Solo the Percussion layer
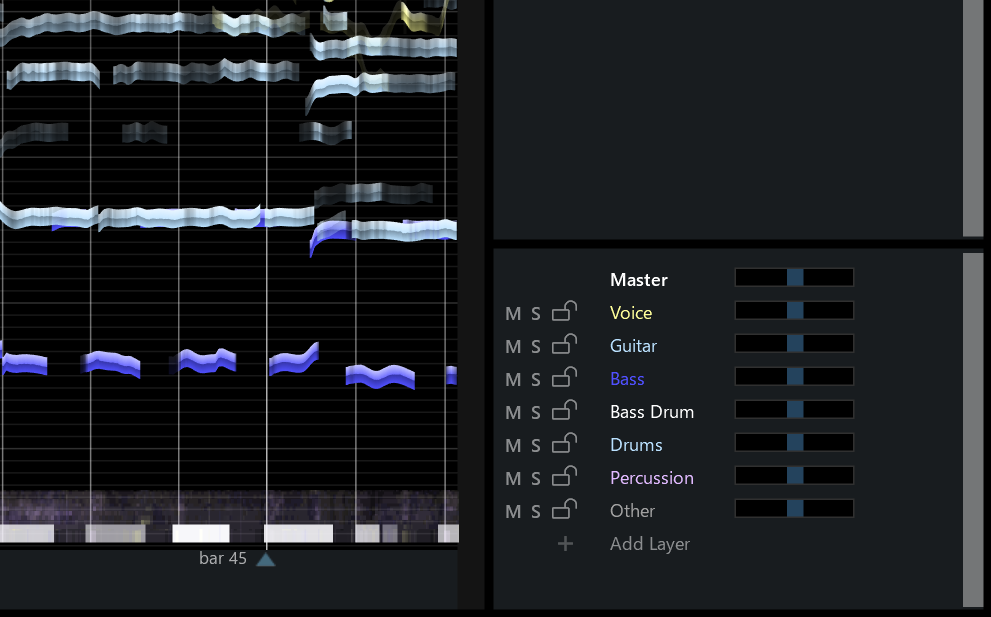The image size is (991, 617). [x=536, y=479]
